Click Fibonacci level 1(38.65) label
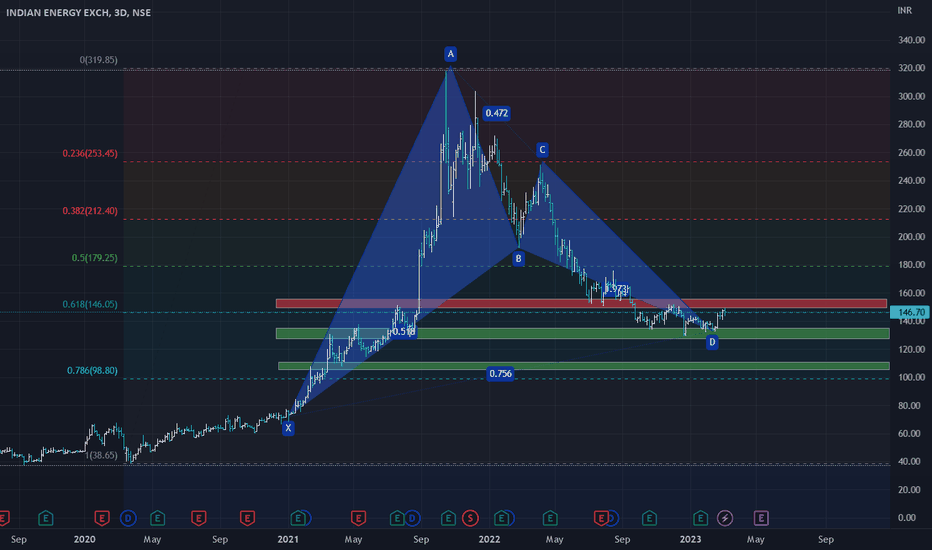Viewport: 932px width, 550px height. 101,455
